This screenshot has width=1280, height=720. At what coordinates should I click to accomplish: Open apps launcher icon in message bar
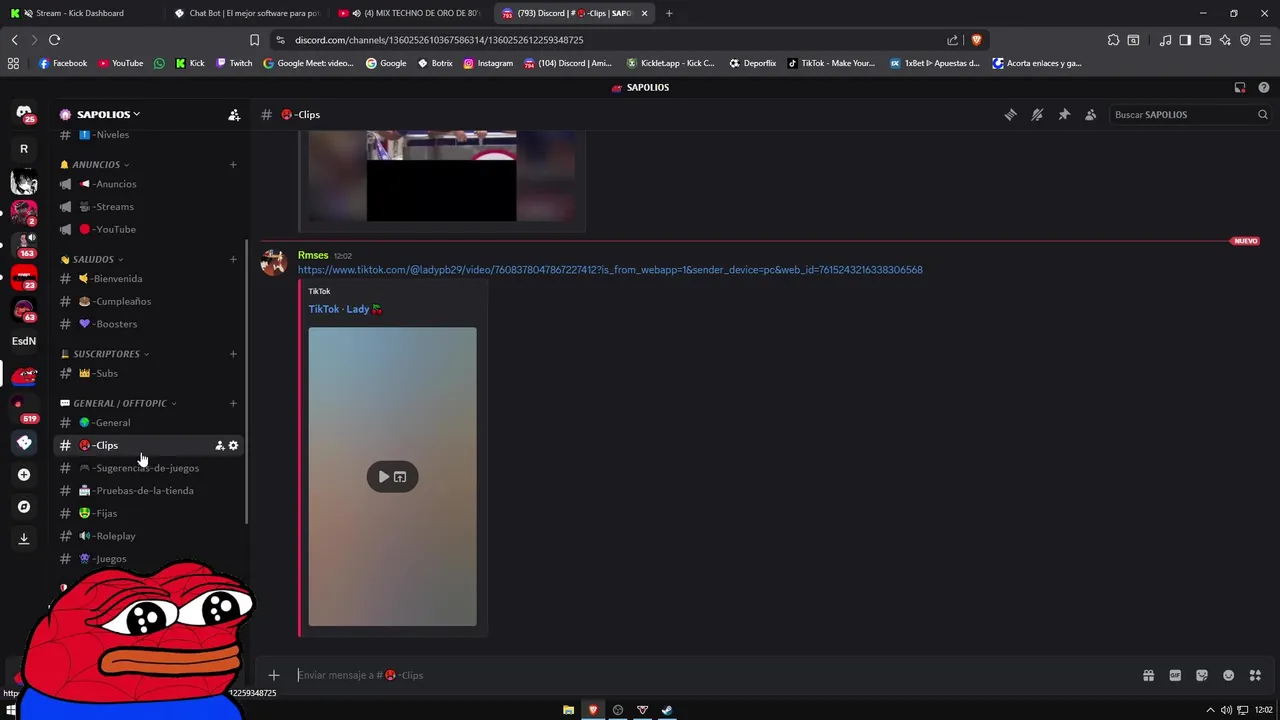[1256, 676]
